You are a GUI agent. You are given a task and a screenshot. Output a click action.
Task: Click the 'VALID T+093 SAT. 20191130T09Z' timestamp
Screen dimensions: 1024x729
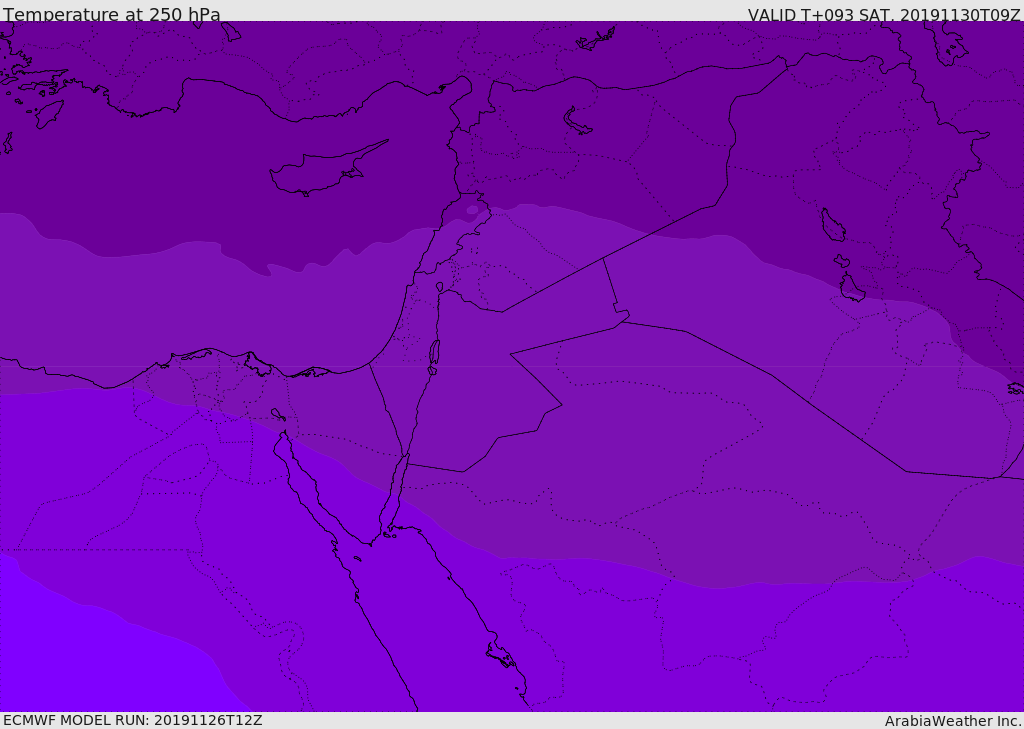pyautogui.click(x=884, y=15)
